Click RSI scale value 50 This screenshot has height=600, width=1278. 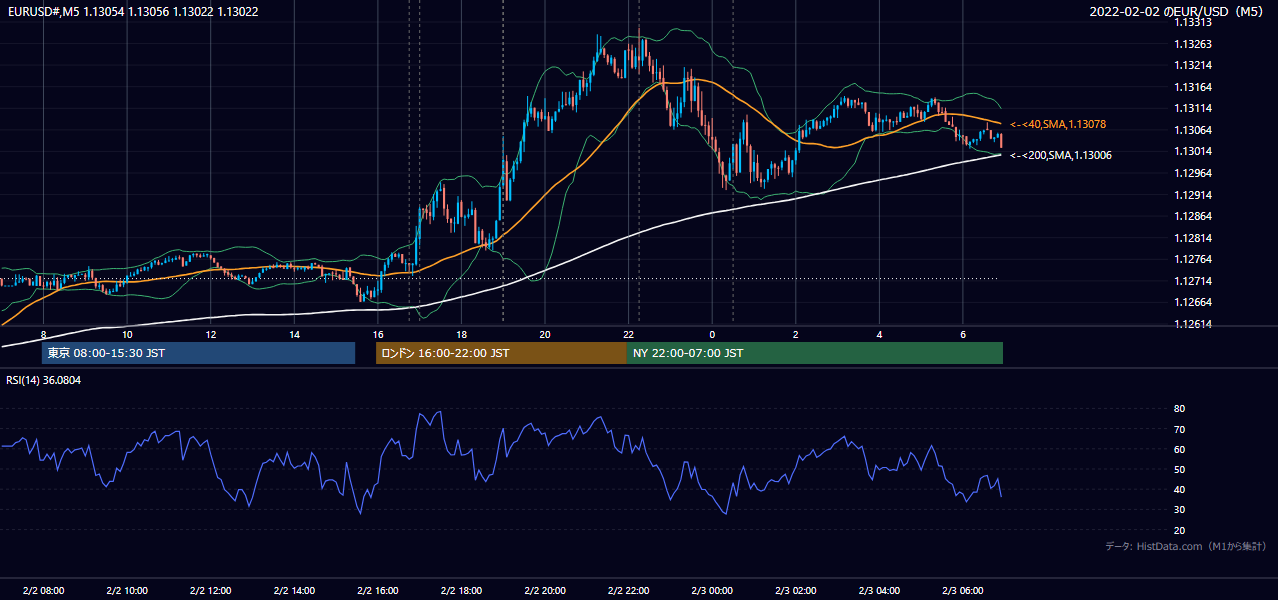click(x=1180, y=469)
